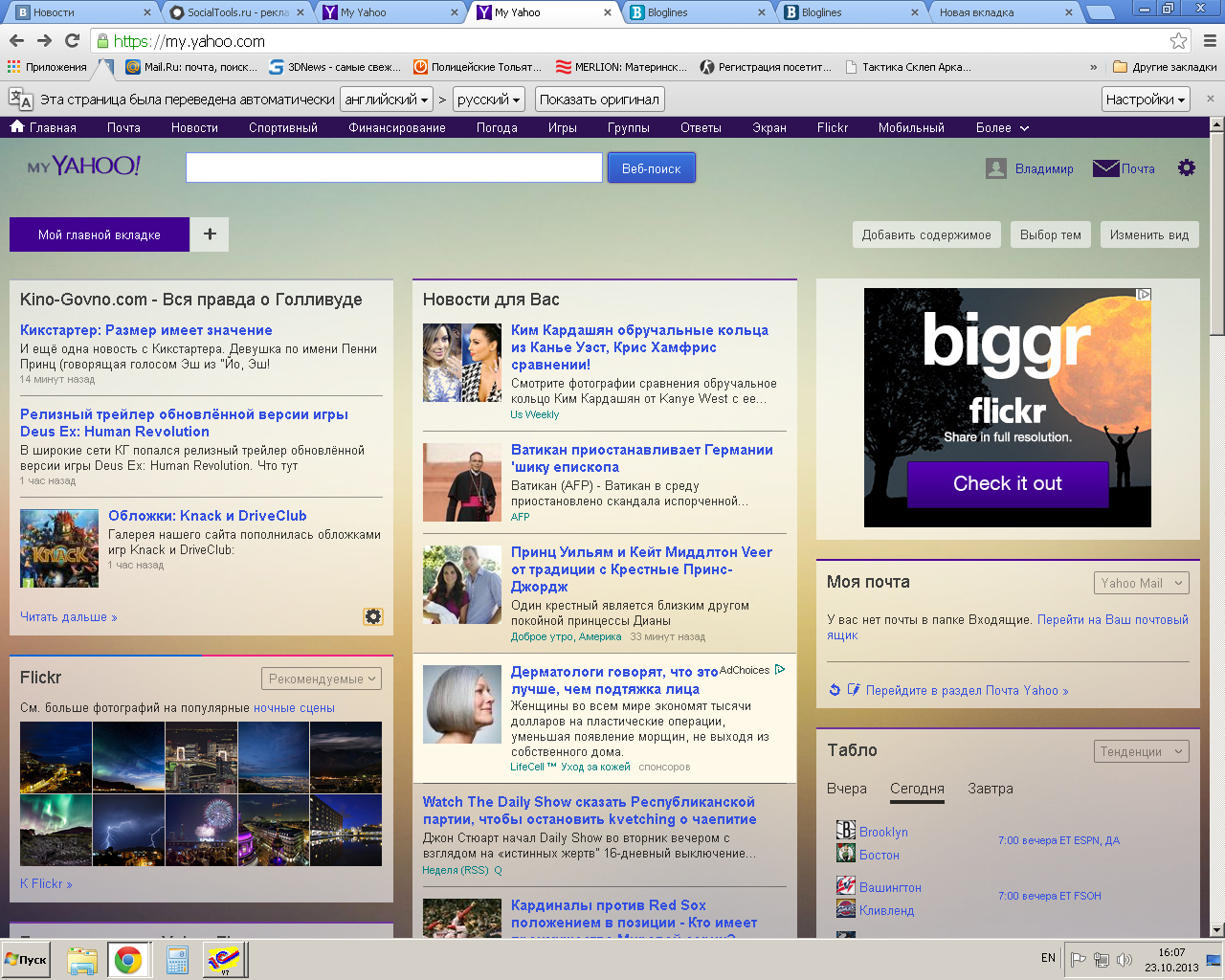This screenshot has width=1225, height=980.
Task: Reload the page with the refresh icon
Action: tap(72, 41)
